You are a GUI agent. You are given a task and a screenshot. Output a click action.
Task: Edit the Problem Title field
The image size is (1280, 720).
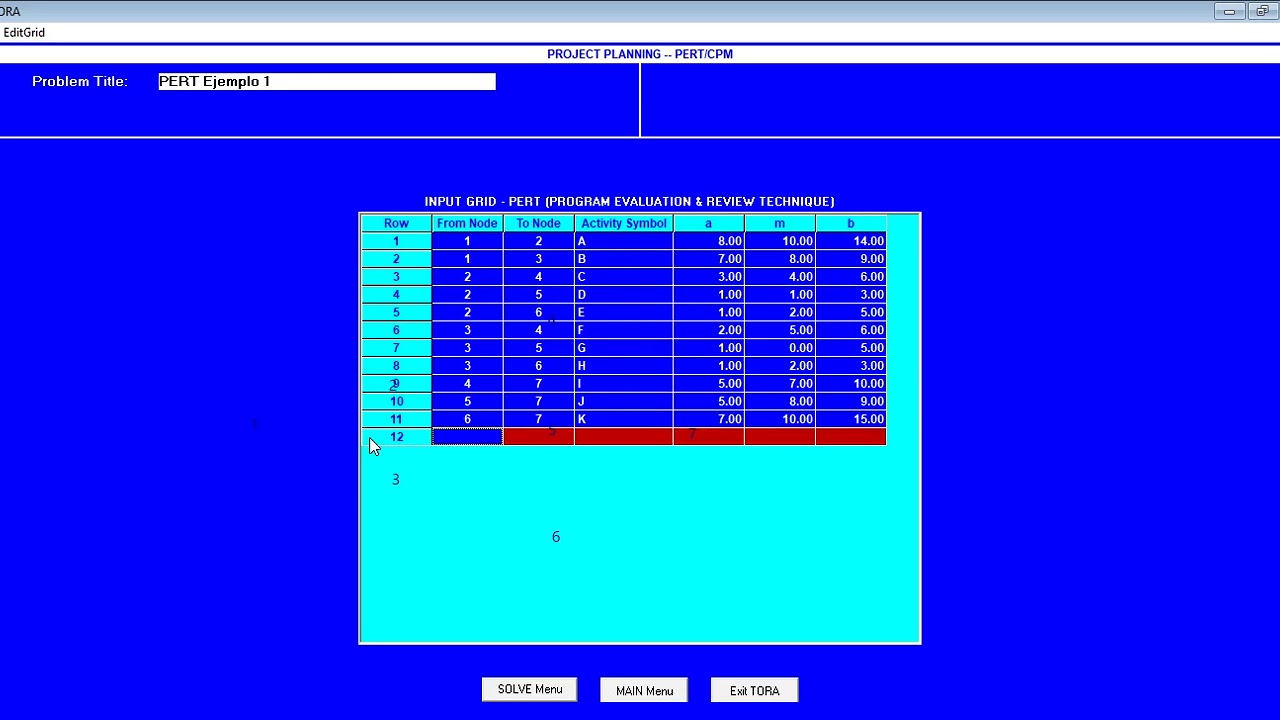pos(327,81)
